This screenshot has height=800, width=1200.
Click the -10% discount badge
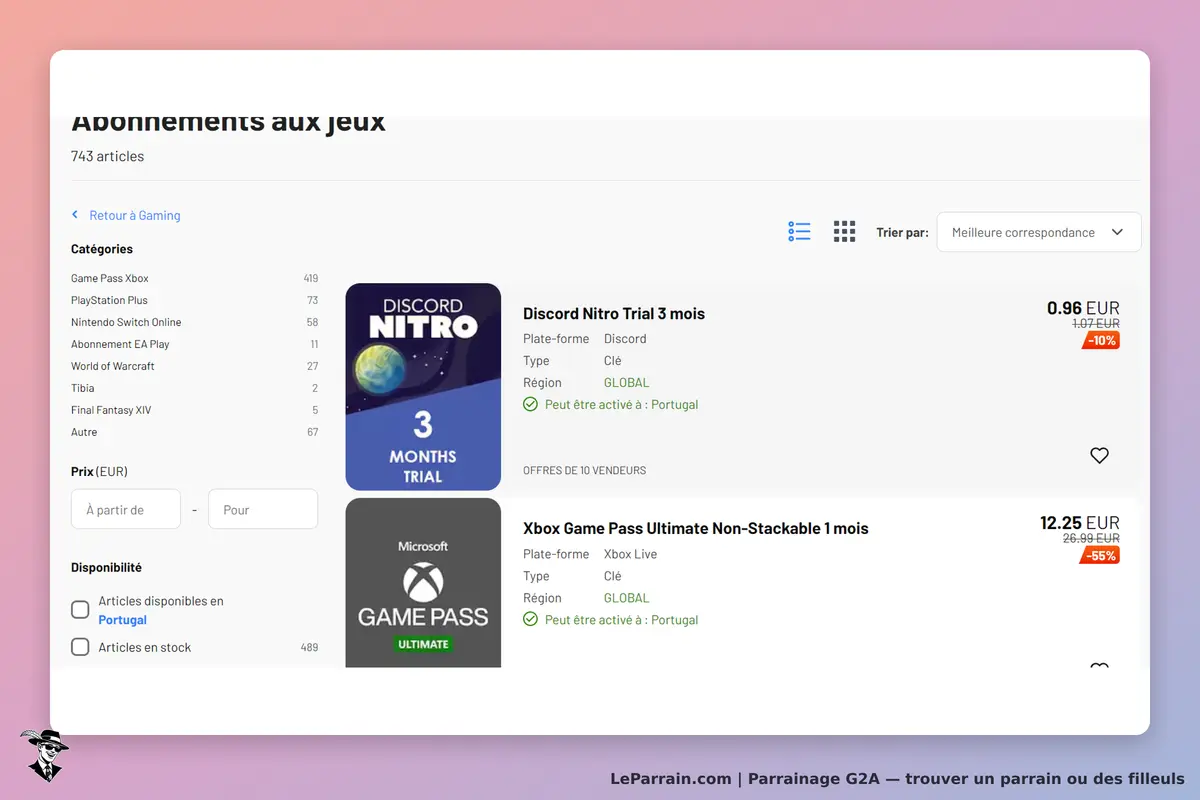pos(1100,341)
